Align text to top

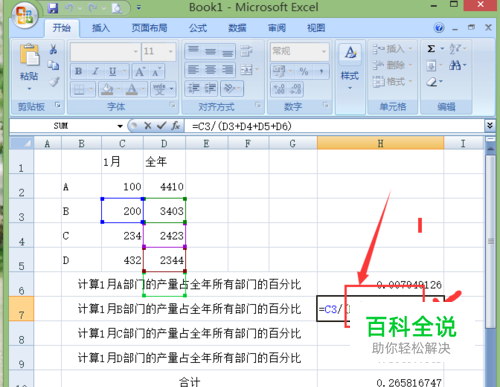pos(193,51)
